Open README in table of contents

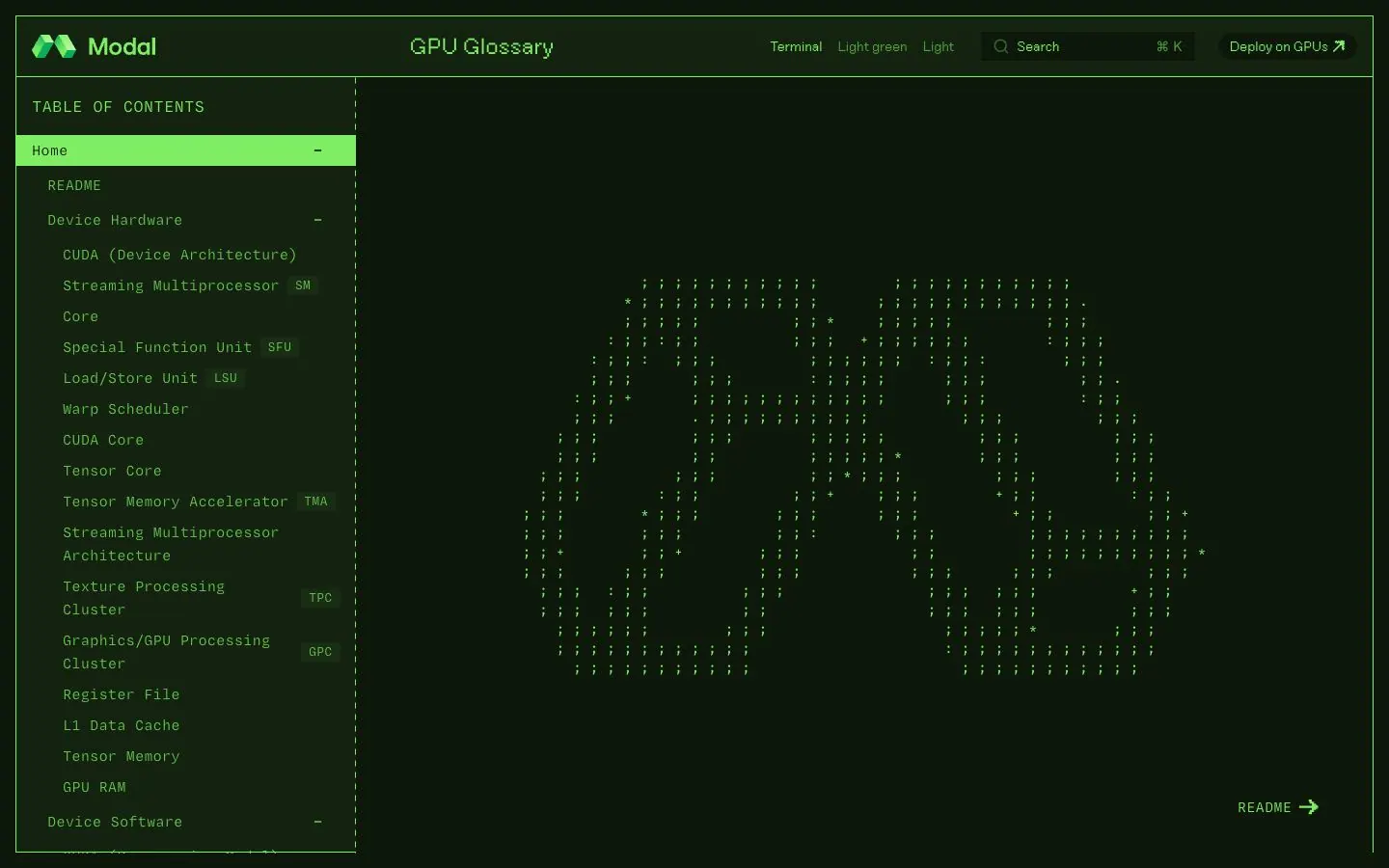[74, 185]
